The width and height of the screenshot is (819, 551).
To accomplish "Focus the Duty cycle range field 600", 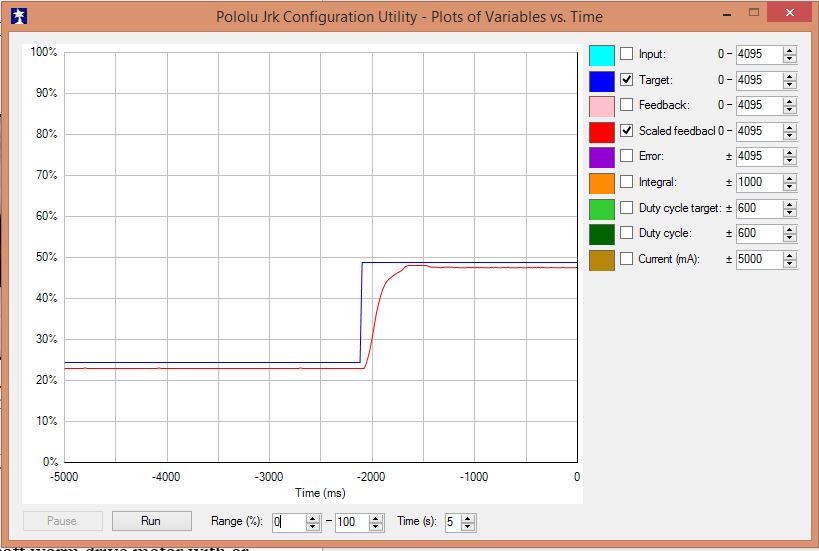I will coord(759,233).
